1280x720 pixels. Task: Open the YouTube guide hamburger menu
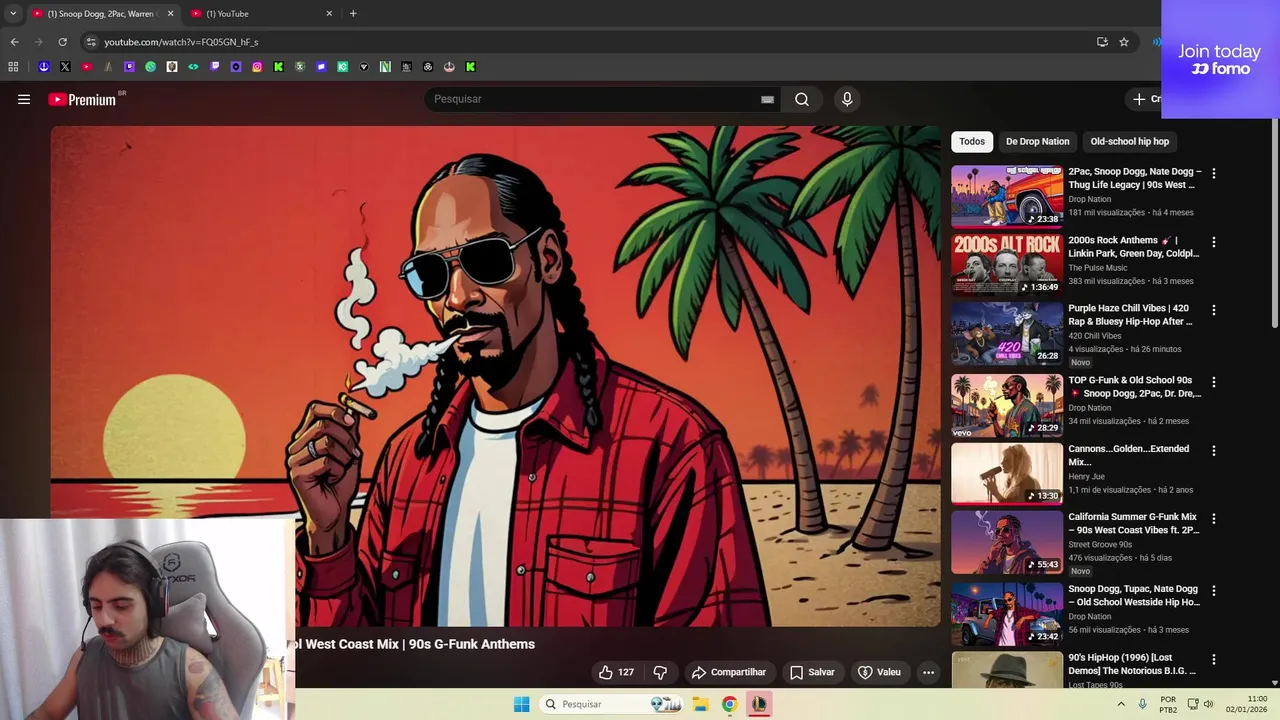click(24, 99)
